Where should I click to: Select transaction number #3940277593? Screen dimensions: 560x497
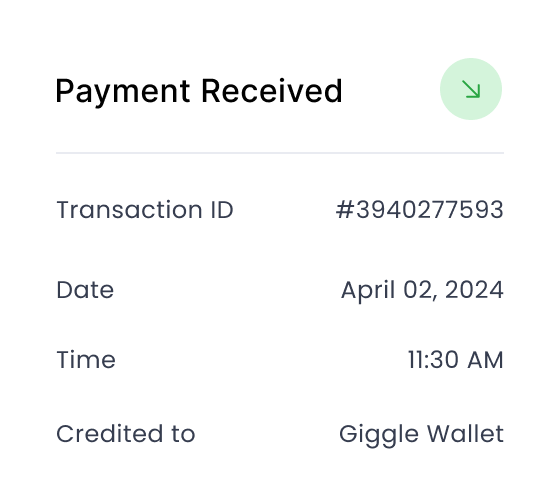(x=420, y=210)
